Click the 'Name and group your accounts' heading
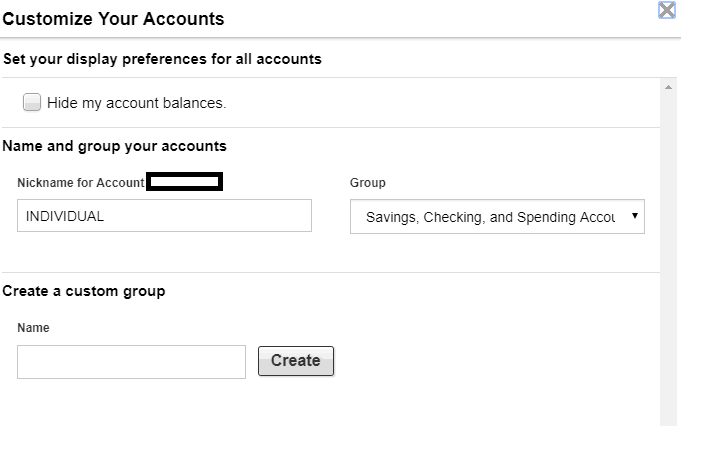 point(115,146)
